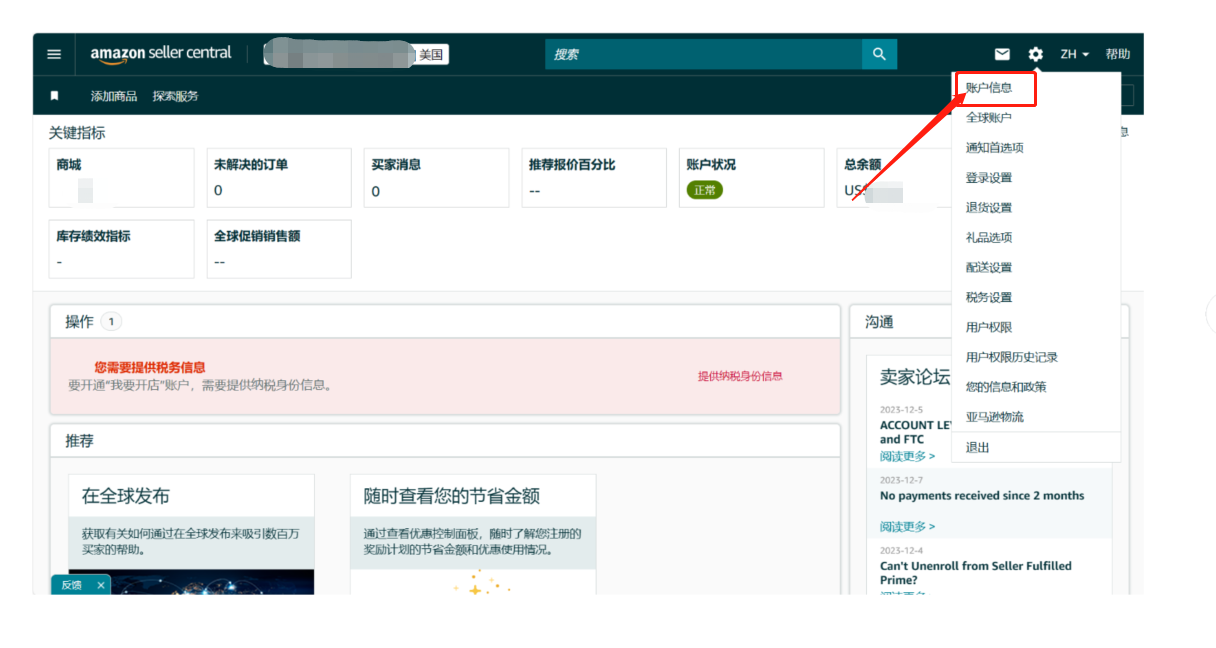Image resolution: width=1216 pixels, height=648 pixels.
Task: Open the 推荐报价百分比 metric card
Action: [594, 178]
